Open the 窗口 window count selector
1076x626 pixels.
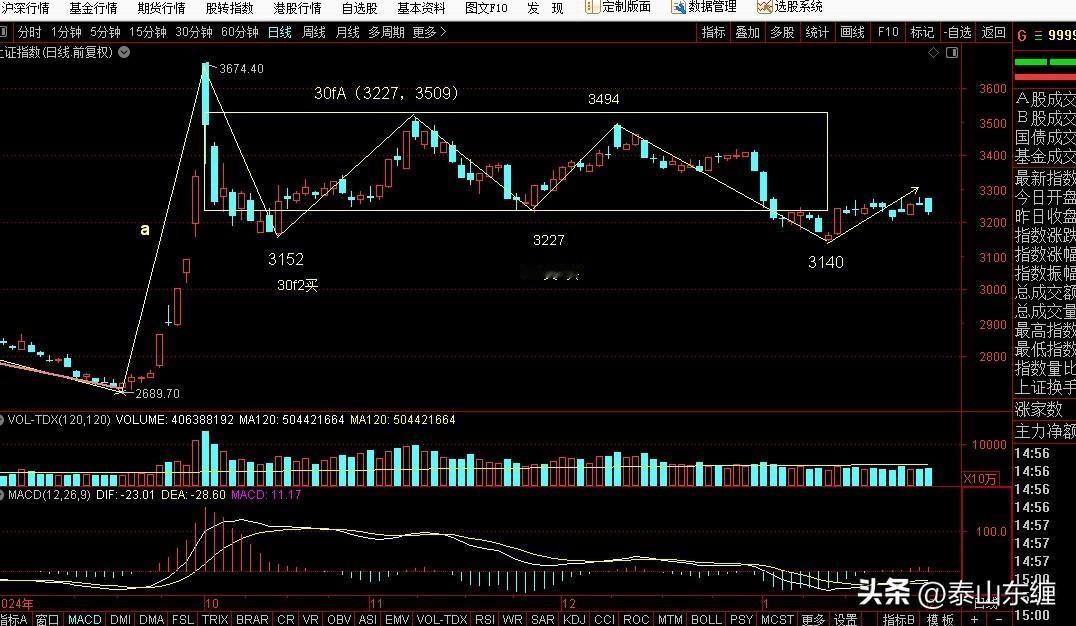point(47,619)
